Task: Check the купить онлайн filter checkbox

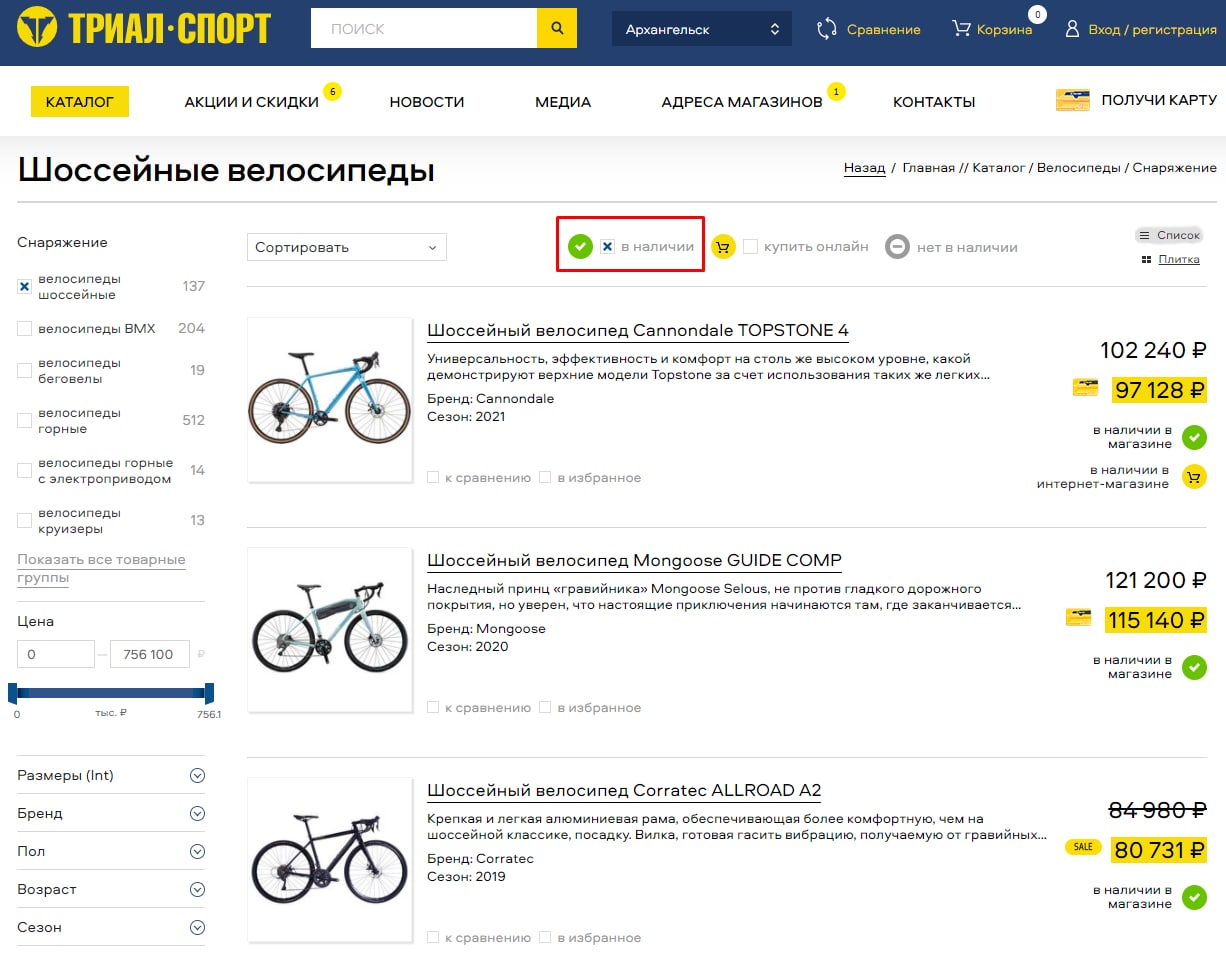Action: (750, 246)
